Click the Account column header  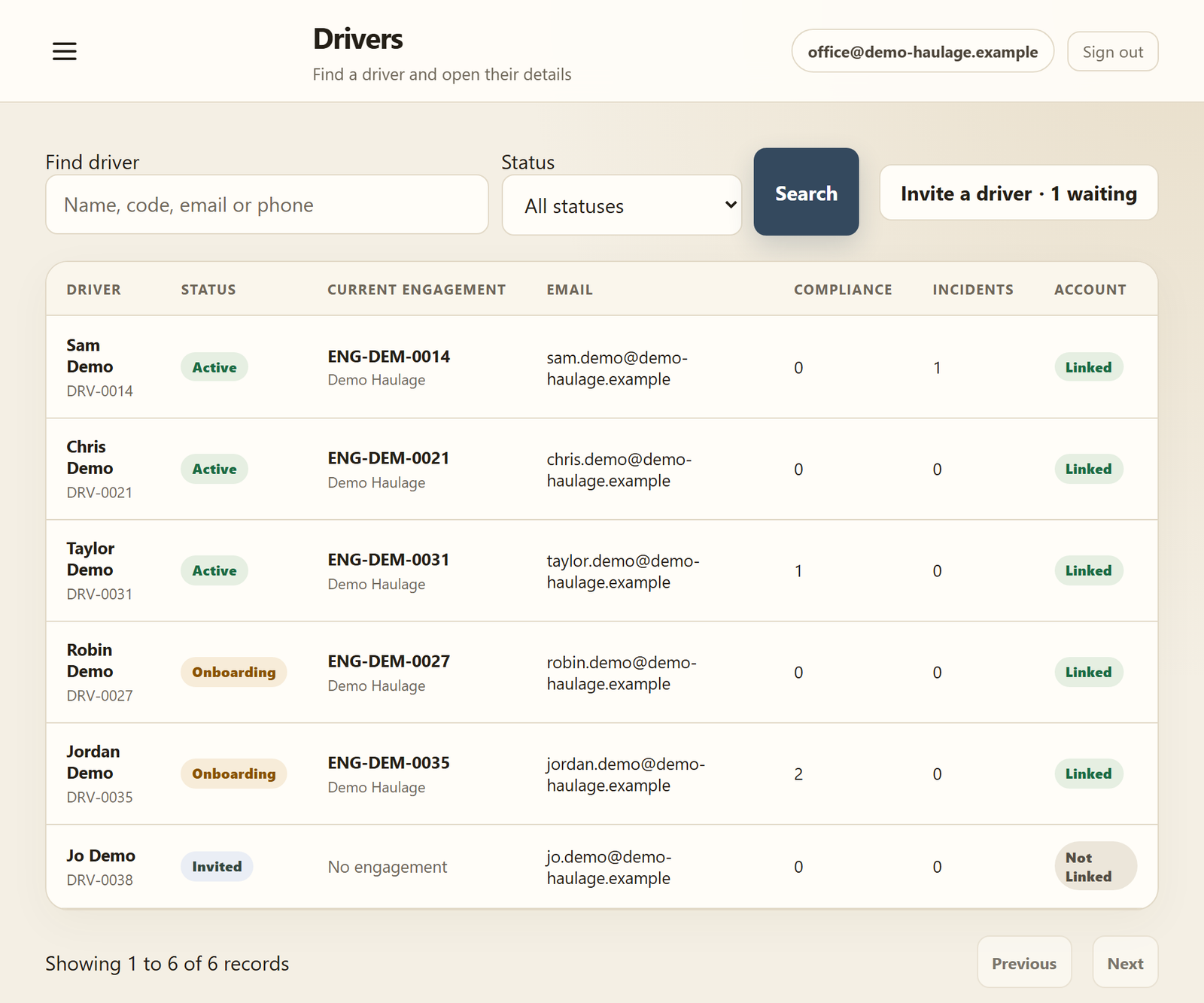coord(1090,290)
